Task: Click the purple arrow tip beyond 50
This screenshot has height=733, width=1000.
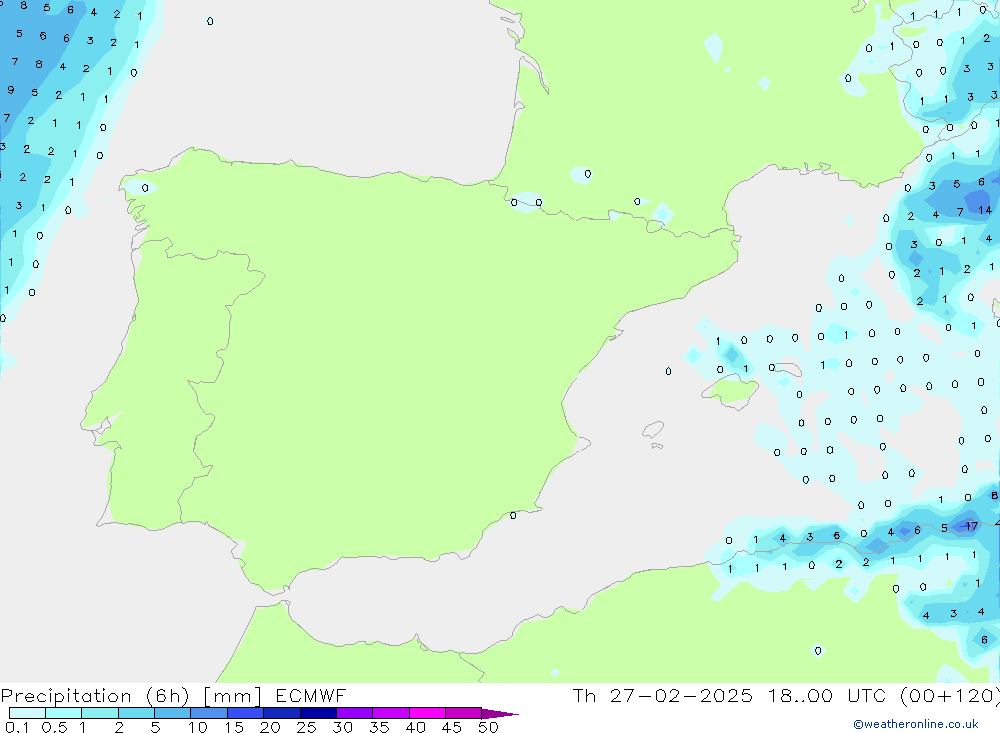Action: coord(499,713)
